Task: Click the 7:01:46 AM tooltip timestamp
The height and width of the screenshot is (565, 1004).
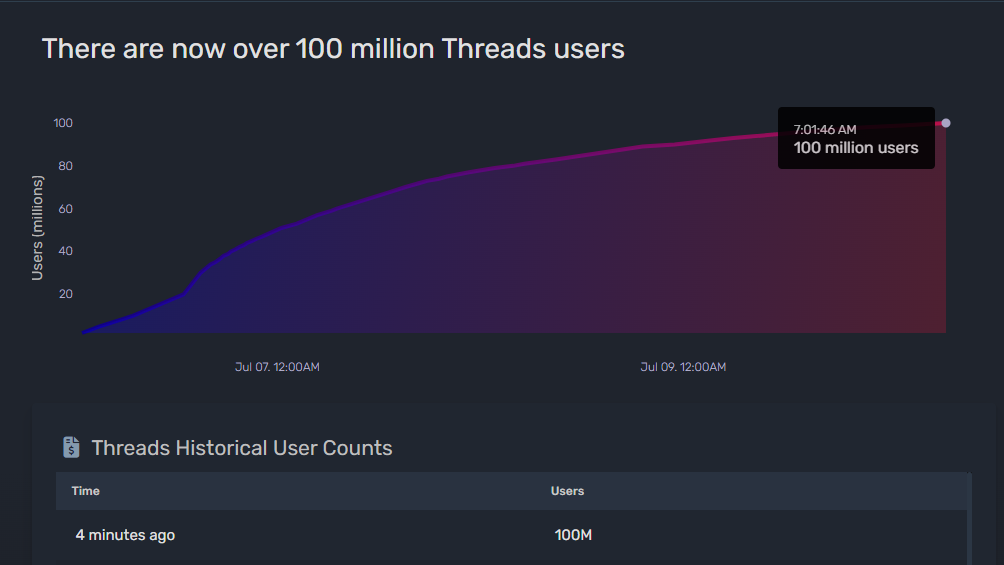Action: click(x=825, y=129)
